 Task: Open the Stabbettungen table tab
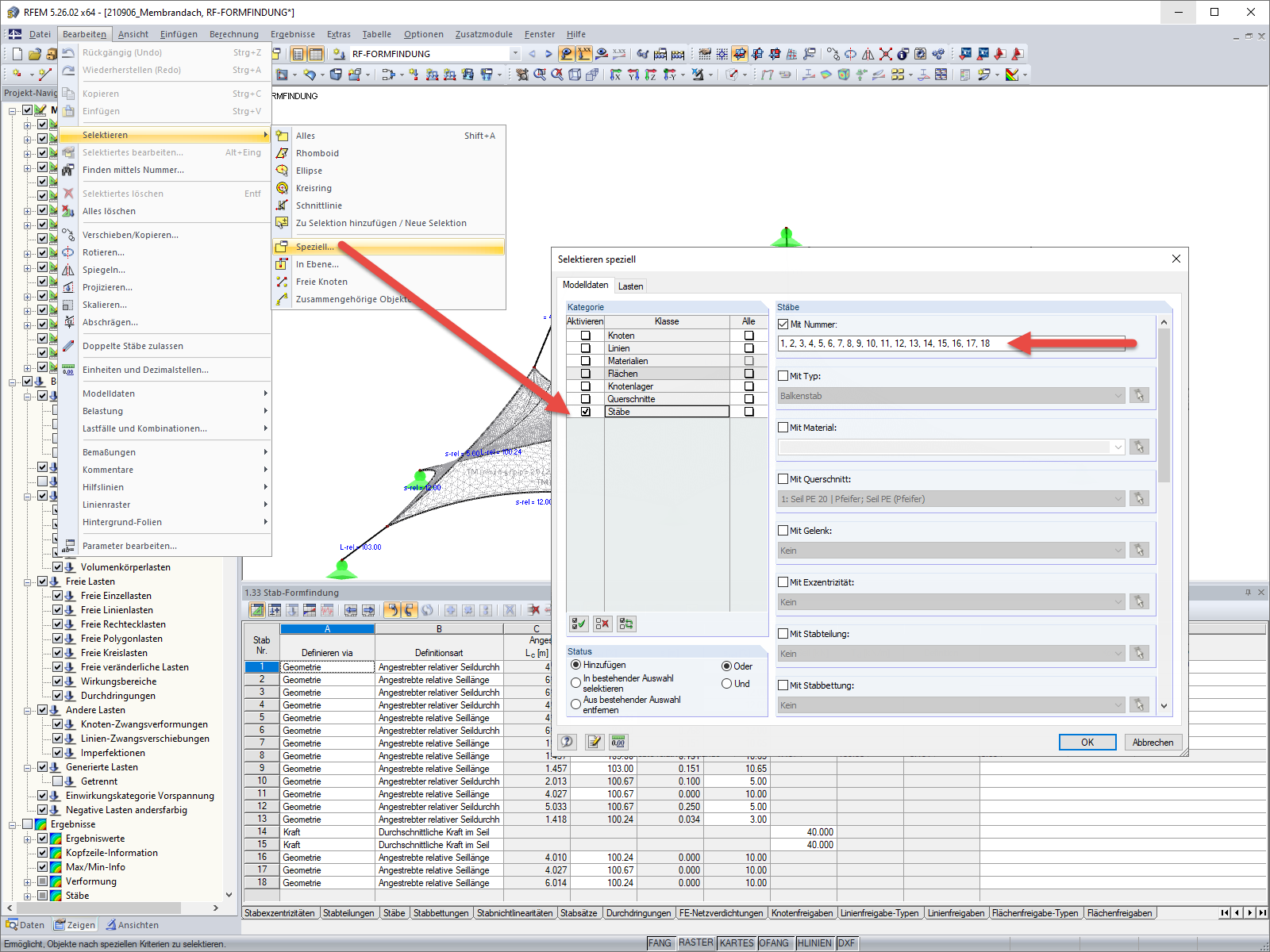click(x=441, y=913)
